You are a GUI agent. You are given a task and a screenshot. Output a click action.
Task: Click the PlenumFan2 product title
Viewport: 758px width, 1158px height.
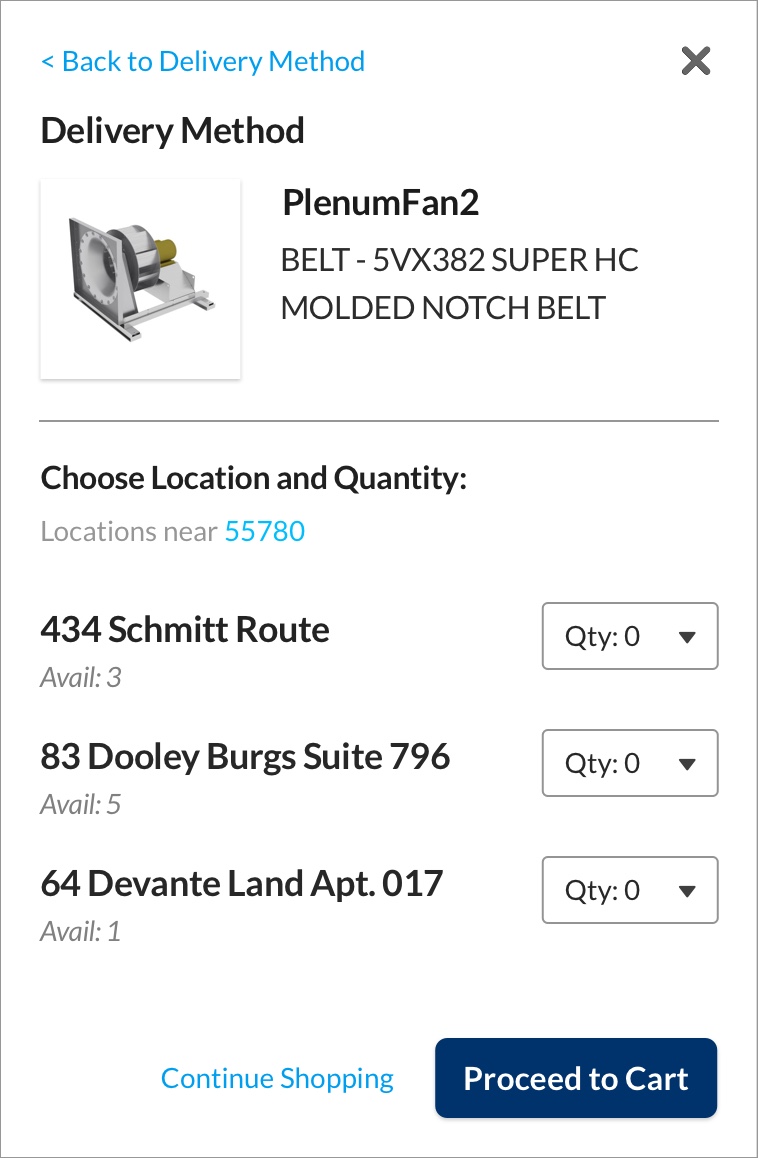[380, 203]
